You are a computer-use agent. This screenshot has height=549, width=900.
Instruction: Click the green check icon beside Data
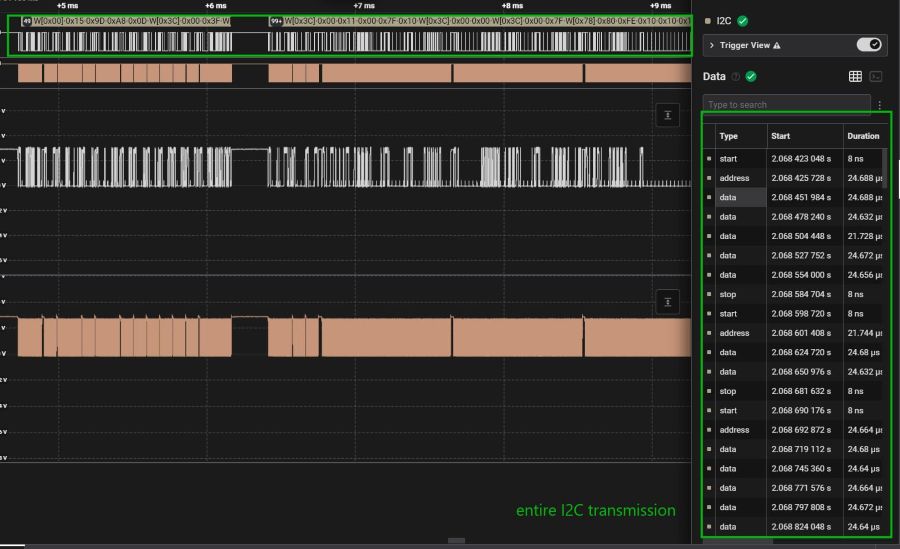[751, 76]
